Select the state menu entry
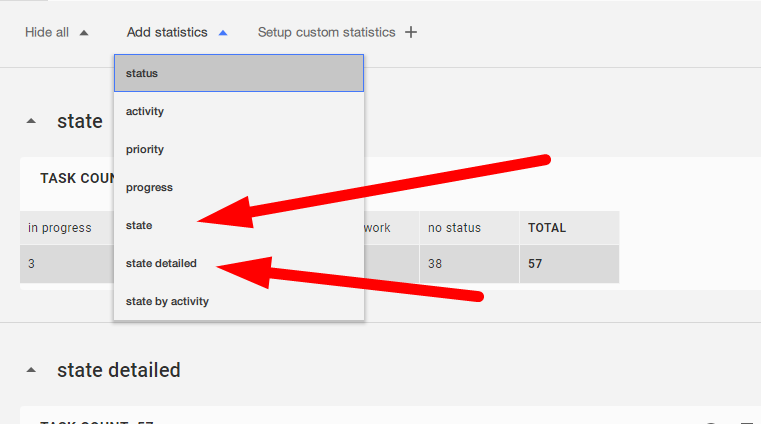 point(239,225)
